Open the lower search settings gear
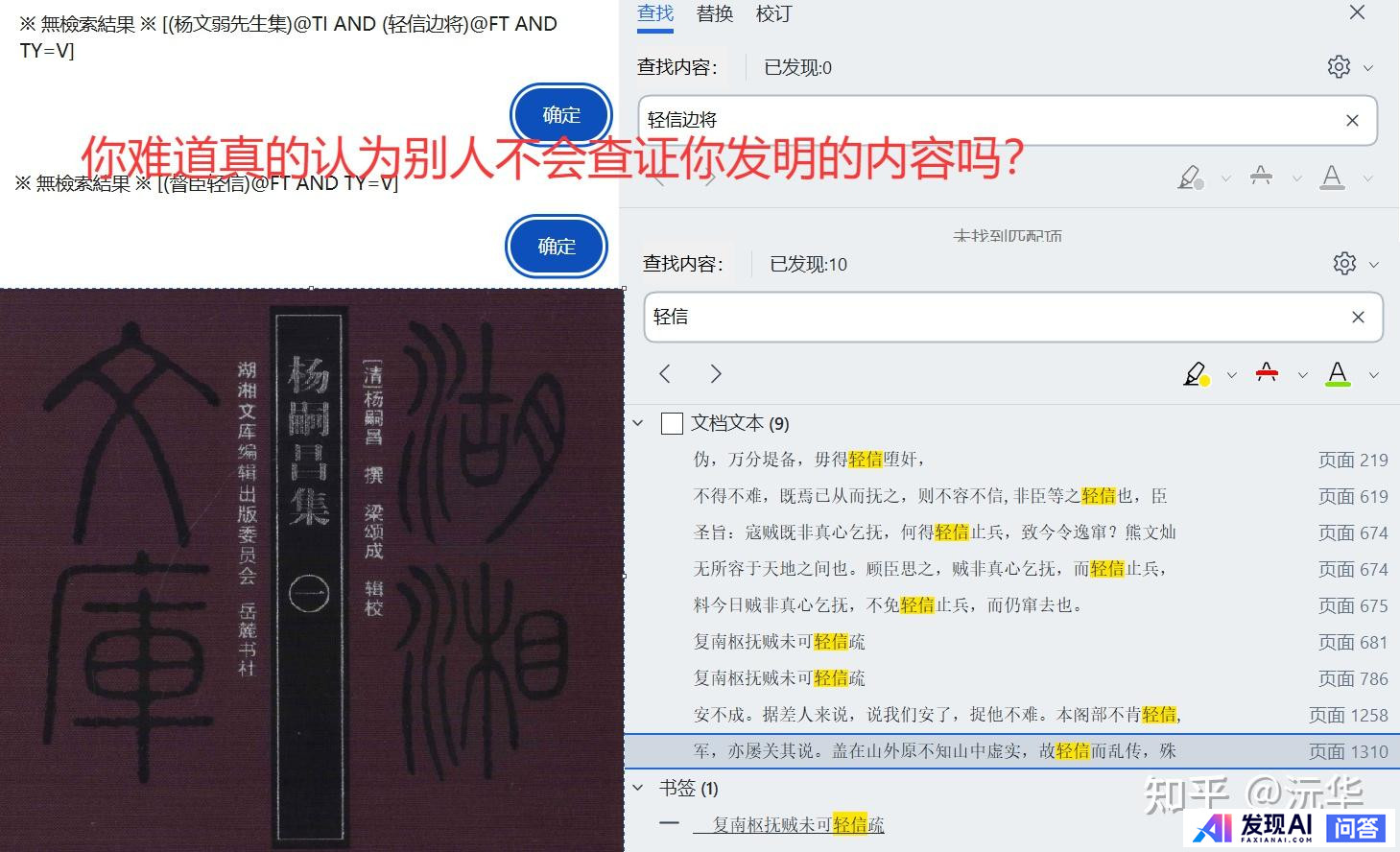The width and height of the screenshot is (1400, 852). [x=1344, y=263]
